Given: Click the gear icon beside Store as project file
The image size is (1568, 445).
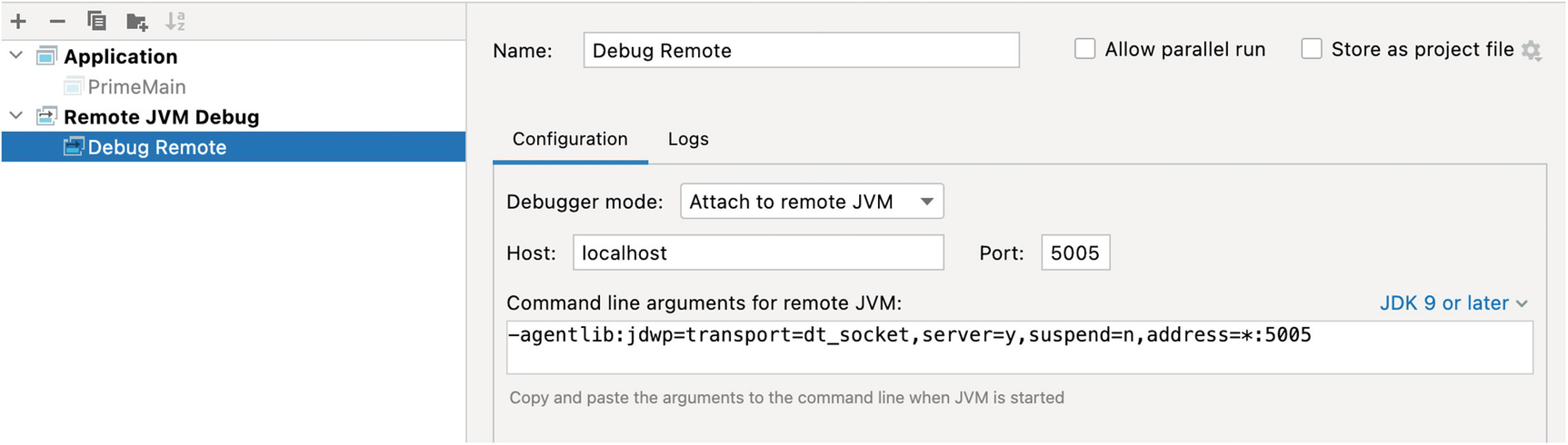Looking at the screenshot, I should 1532,51.
